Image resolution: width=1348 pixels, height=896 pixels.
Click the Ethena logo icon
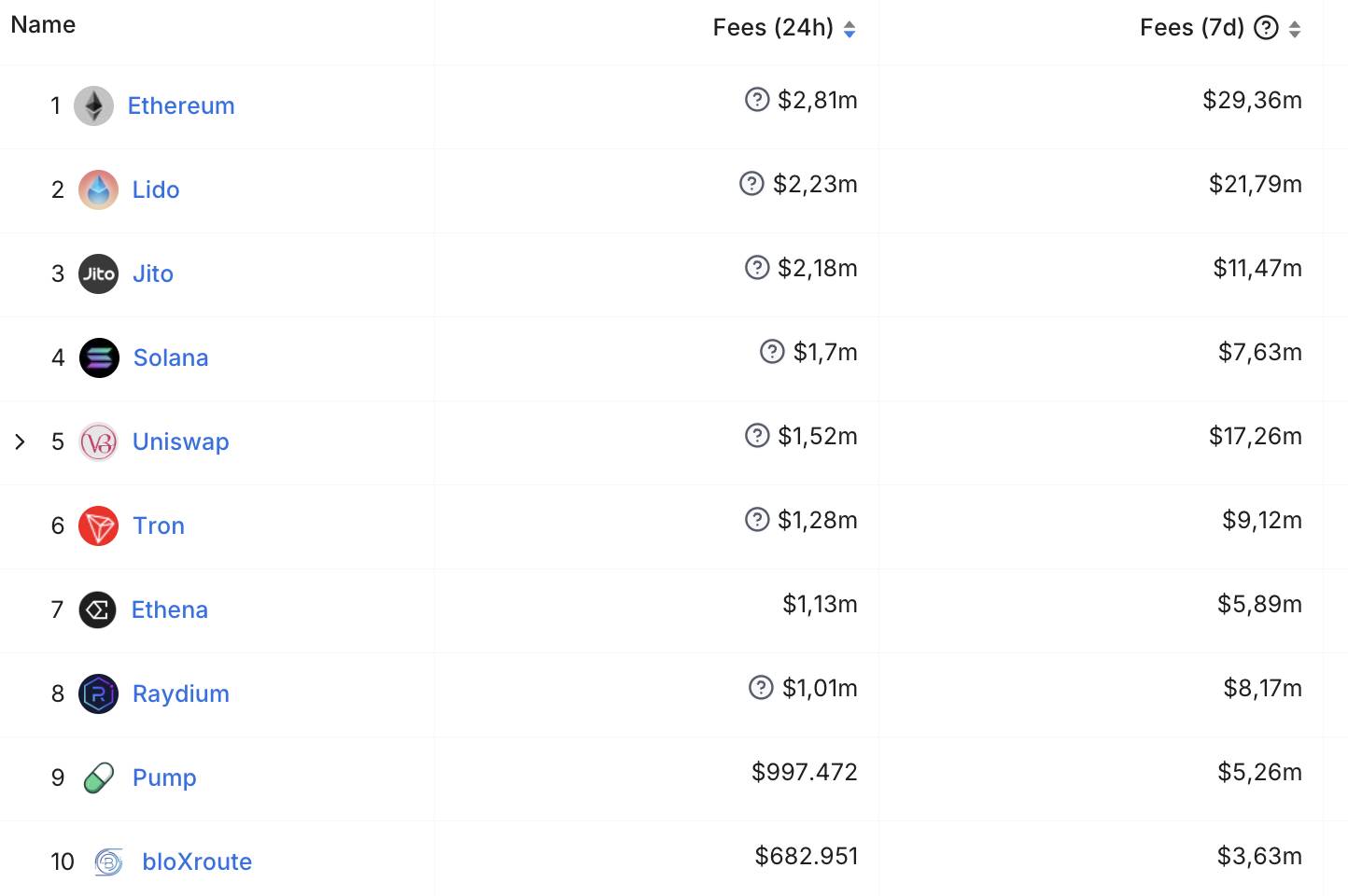tap(98, 609)
